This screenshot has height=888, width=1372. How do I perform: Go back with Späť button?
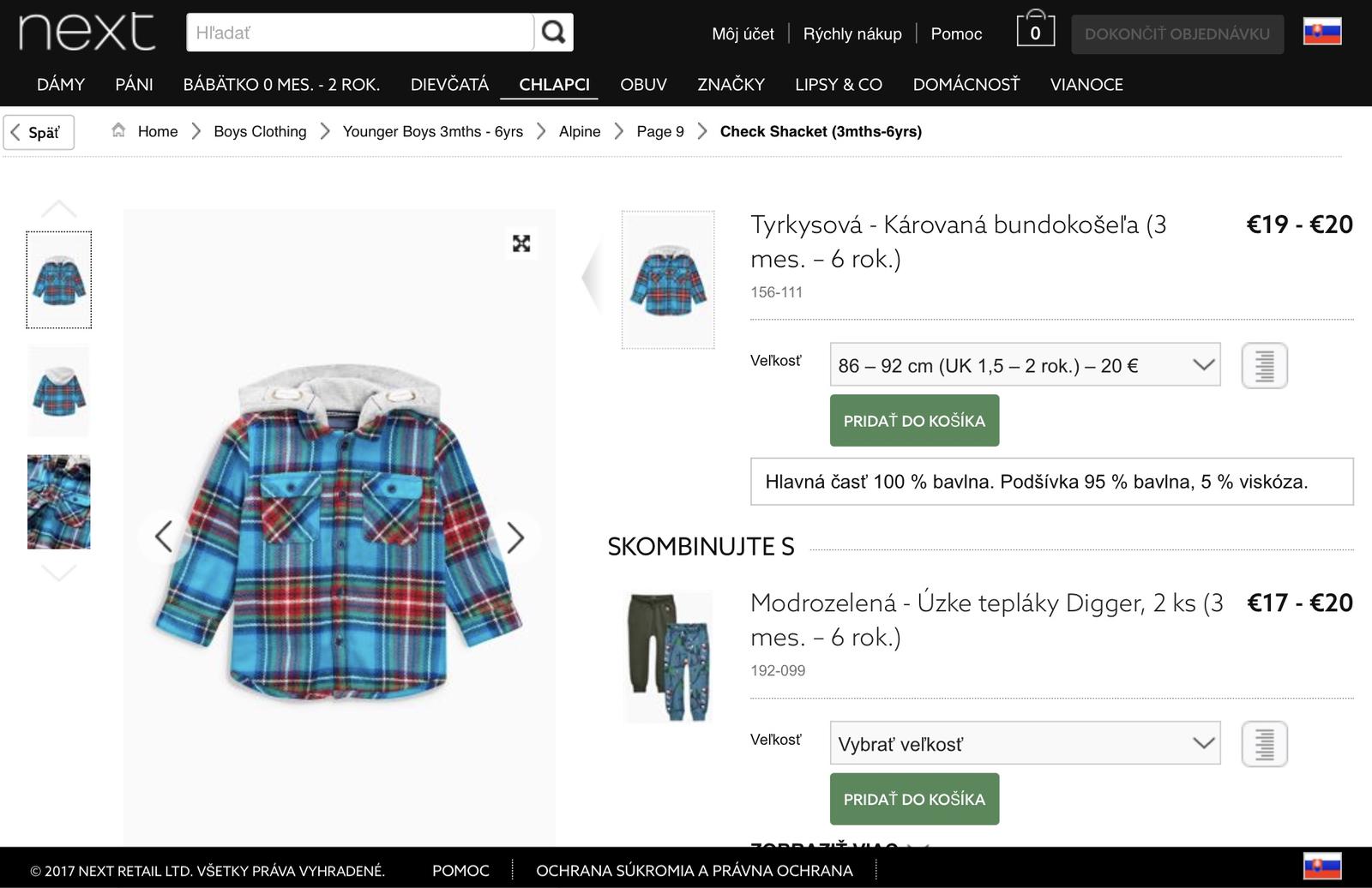(x=38, y=132)
